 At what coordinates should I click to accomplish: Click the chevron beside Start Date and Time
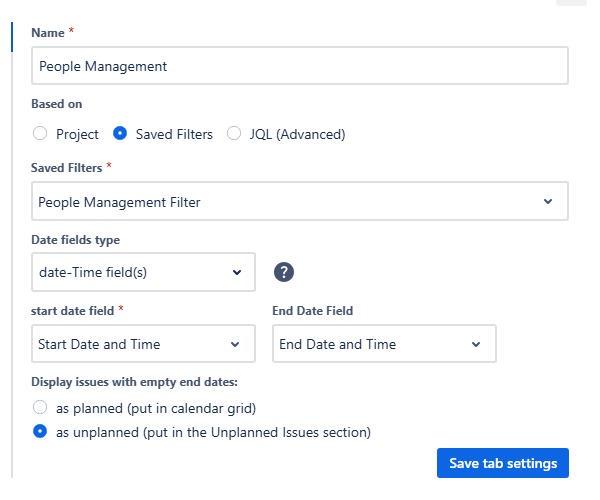point(236,344)
